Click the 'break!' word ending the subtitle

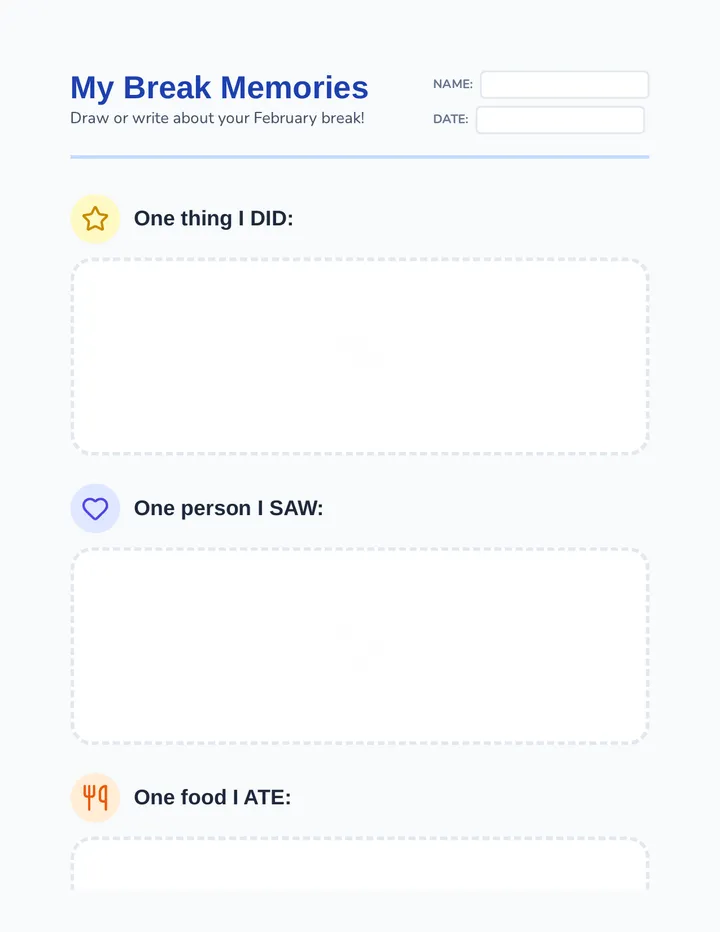pyautogui.click(x=342, y=118)
